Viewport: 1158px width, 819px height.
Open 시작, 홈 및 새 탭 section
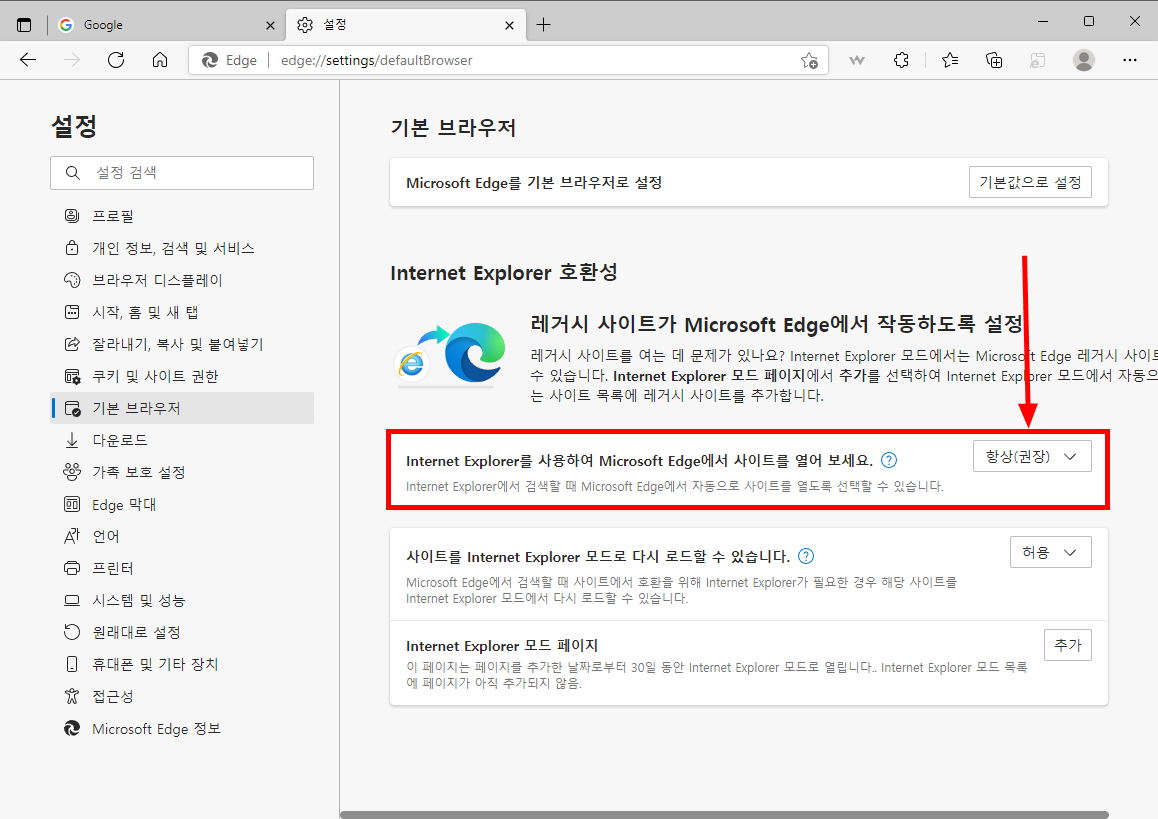(182, 312)
